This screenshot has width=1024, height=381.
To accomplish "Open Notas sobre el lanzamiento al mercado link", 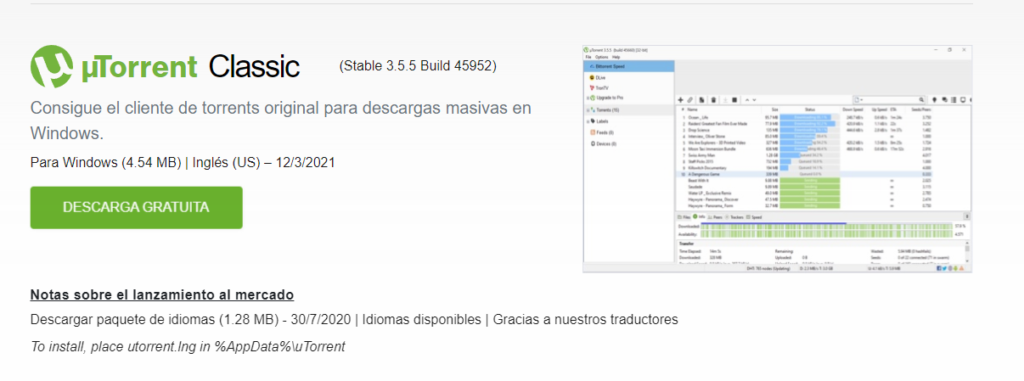I will [x=162, y=295].
